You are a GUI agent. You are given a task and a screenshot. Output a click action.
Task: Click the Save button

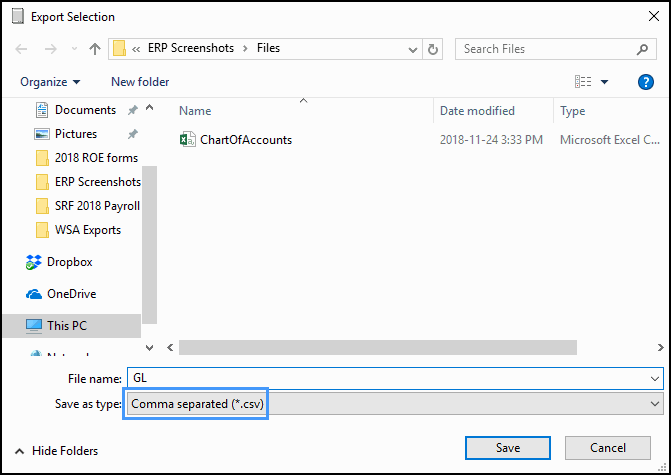coord(507,447)
